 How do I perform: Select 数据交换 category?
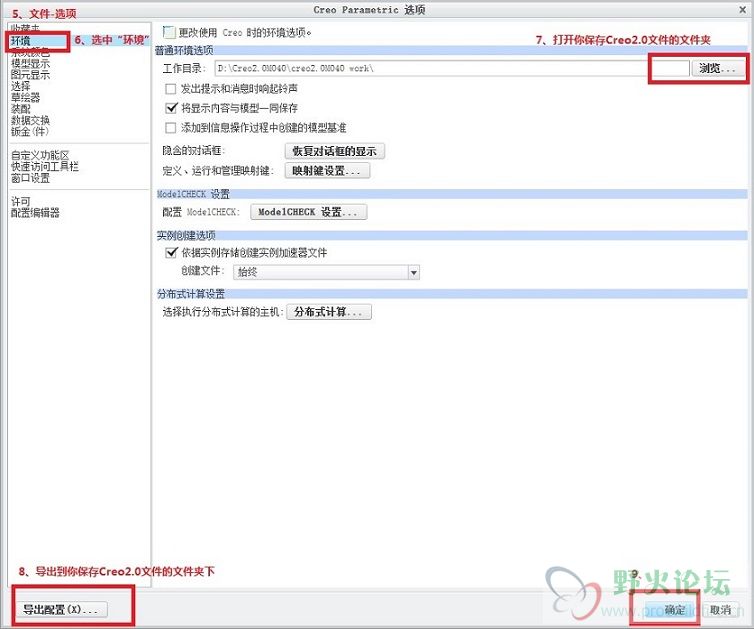pos(30,120)
